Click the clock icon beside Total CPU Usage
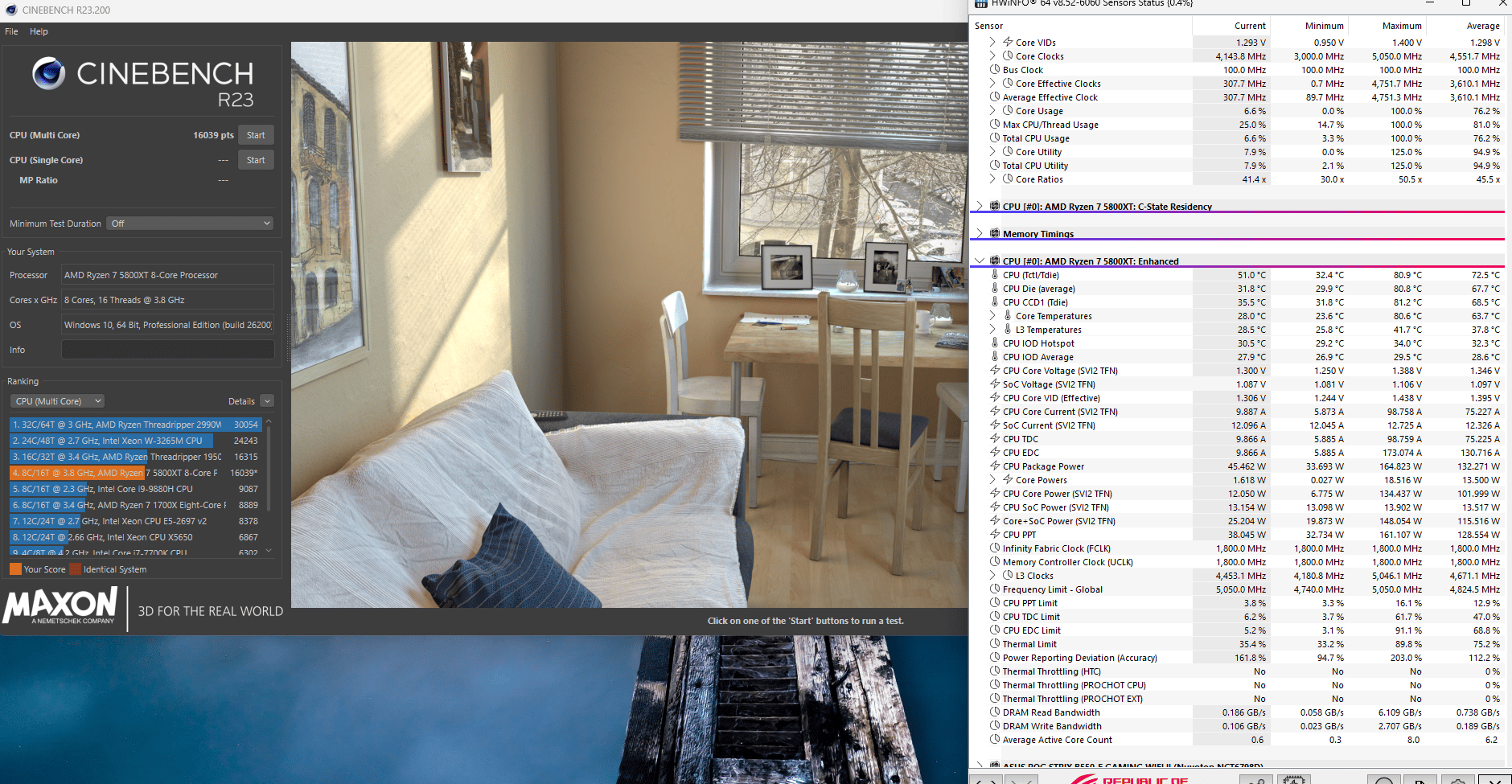Viewport: 1512px width, 784px height. click(x=995, y=138)
